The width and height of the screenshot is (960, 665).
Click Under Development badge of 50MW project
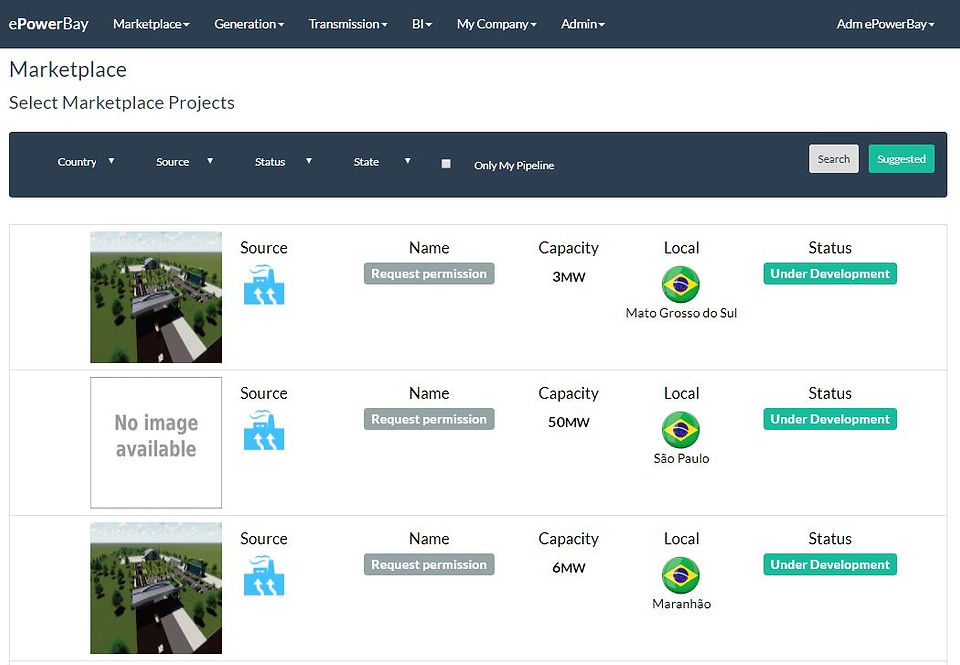point(830,419)
